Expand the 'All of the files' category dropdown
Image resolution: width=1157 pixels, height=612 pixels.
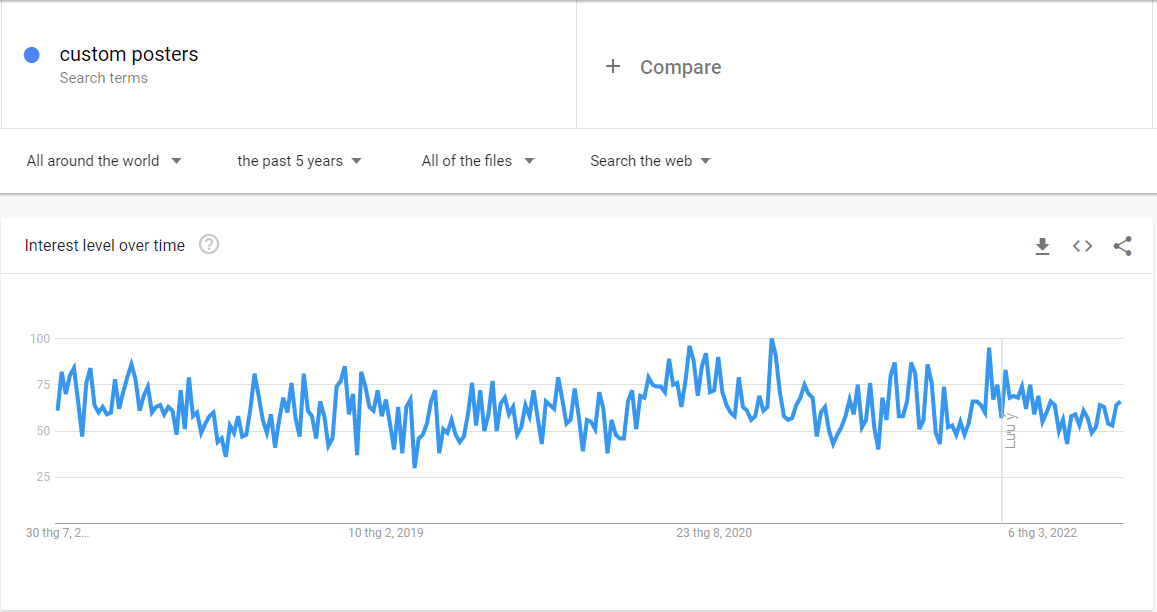pyautogui.click(x=477, y=161)
